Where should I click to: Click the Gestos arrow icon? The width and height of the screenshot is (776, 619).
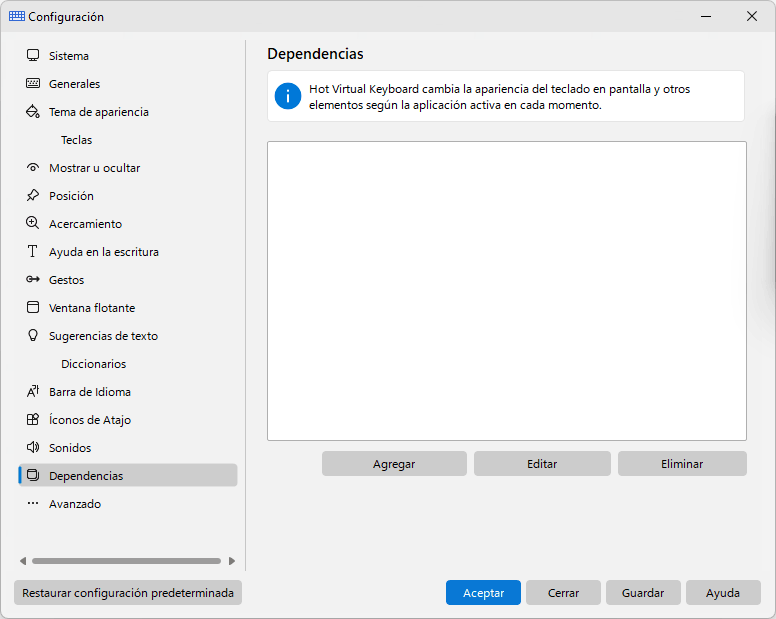pos(33,279)
